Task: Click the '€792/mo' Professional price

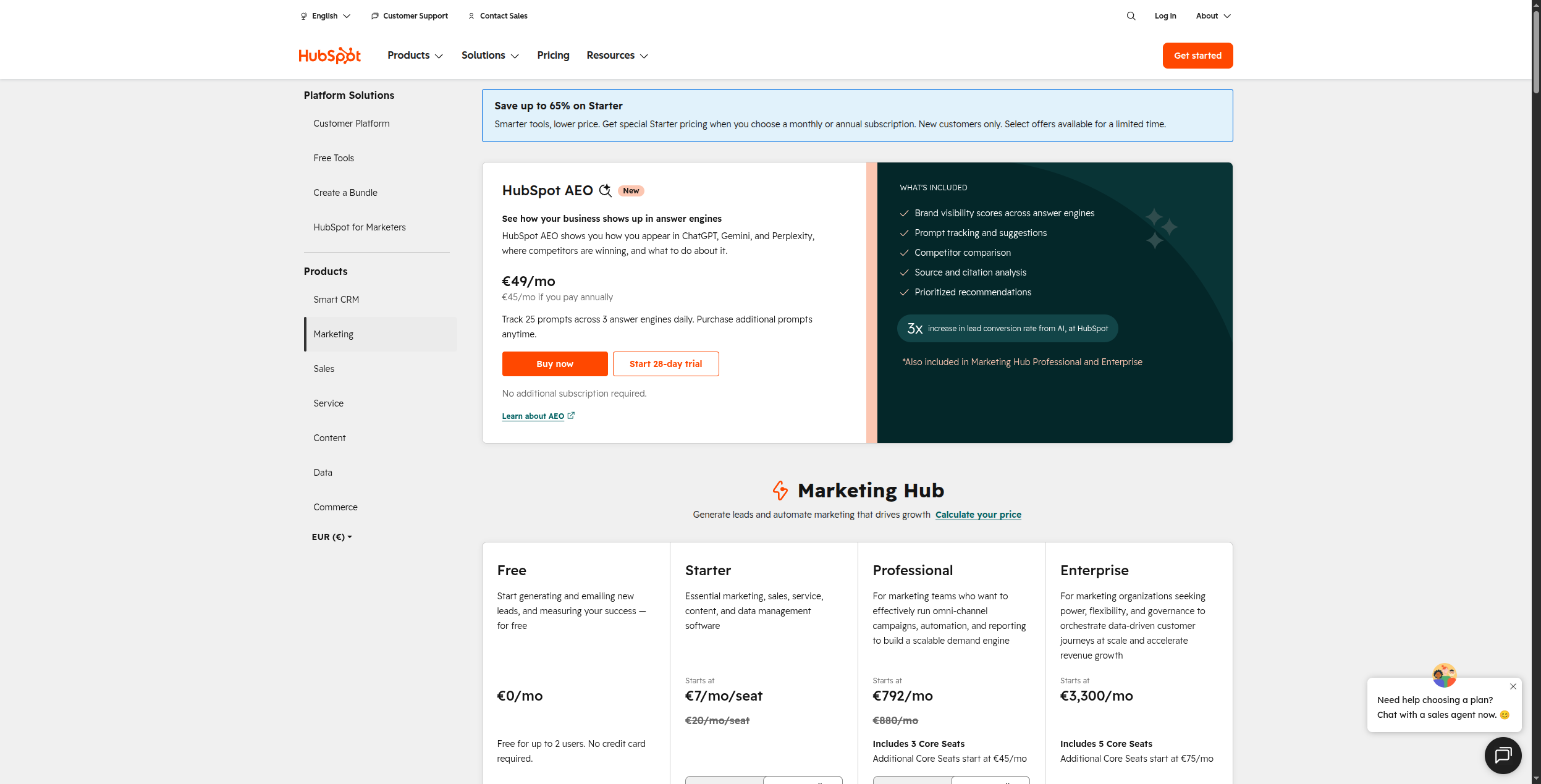Action: [x=903, y=696]
